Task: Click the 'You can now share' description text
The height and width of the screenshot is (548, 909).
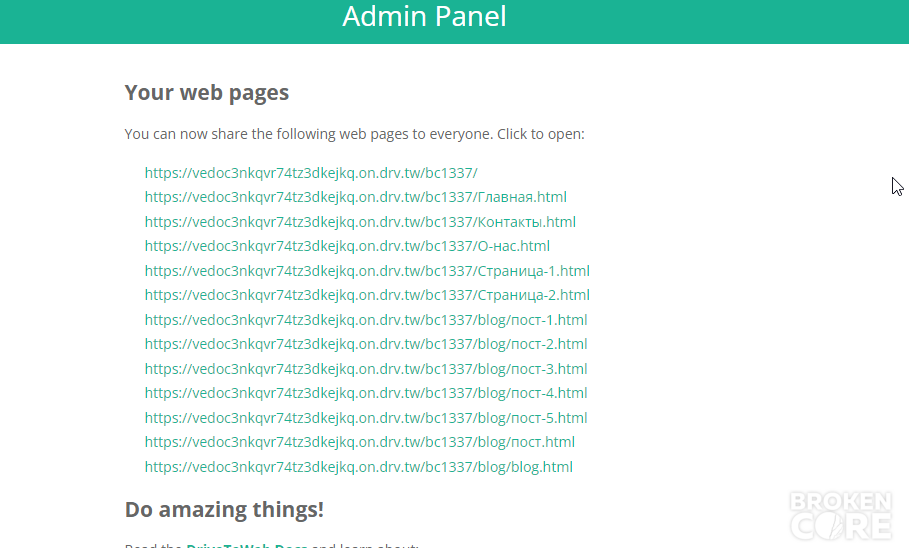Action: [x=354, y=135]
